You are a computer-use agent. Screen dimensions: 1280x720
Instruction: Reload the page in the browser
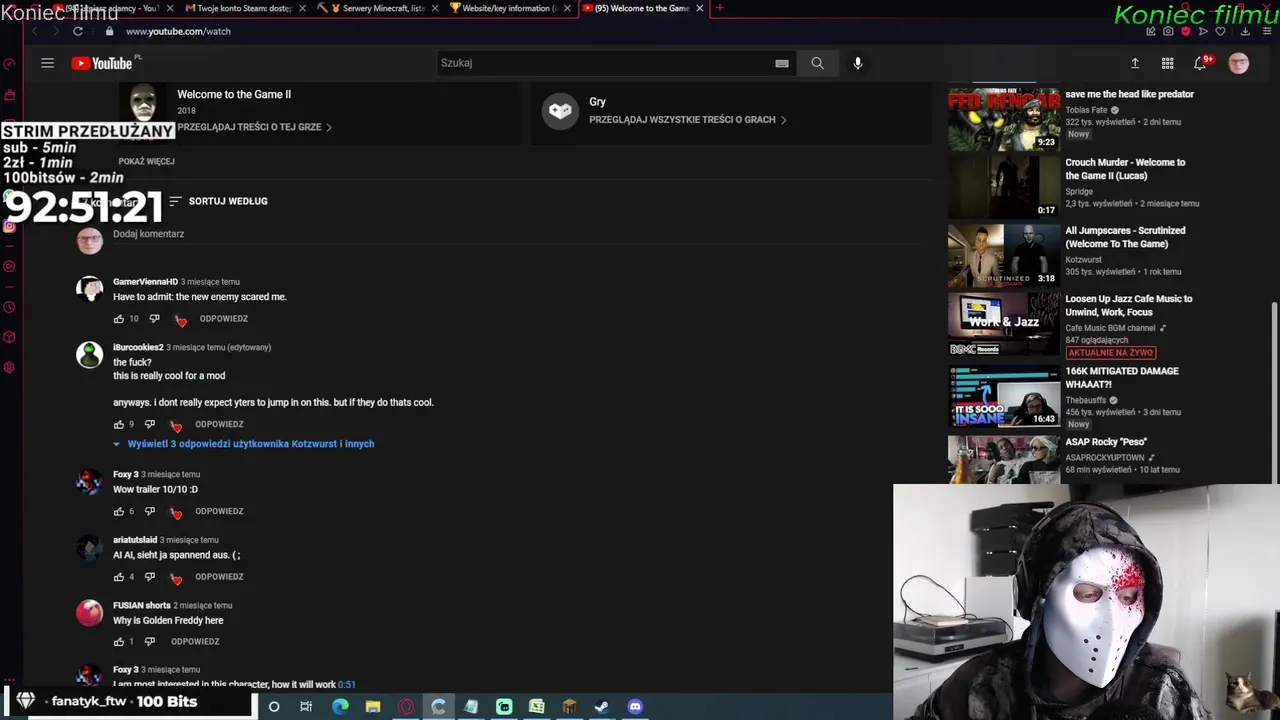[x=78, y=31]
